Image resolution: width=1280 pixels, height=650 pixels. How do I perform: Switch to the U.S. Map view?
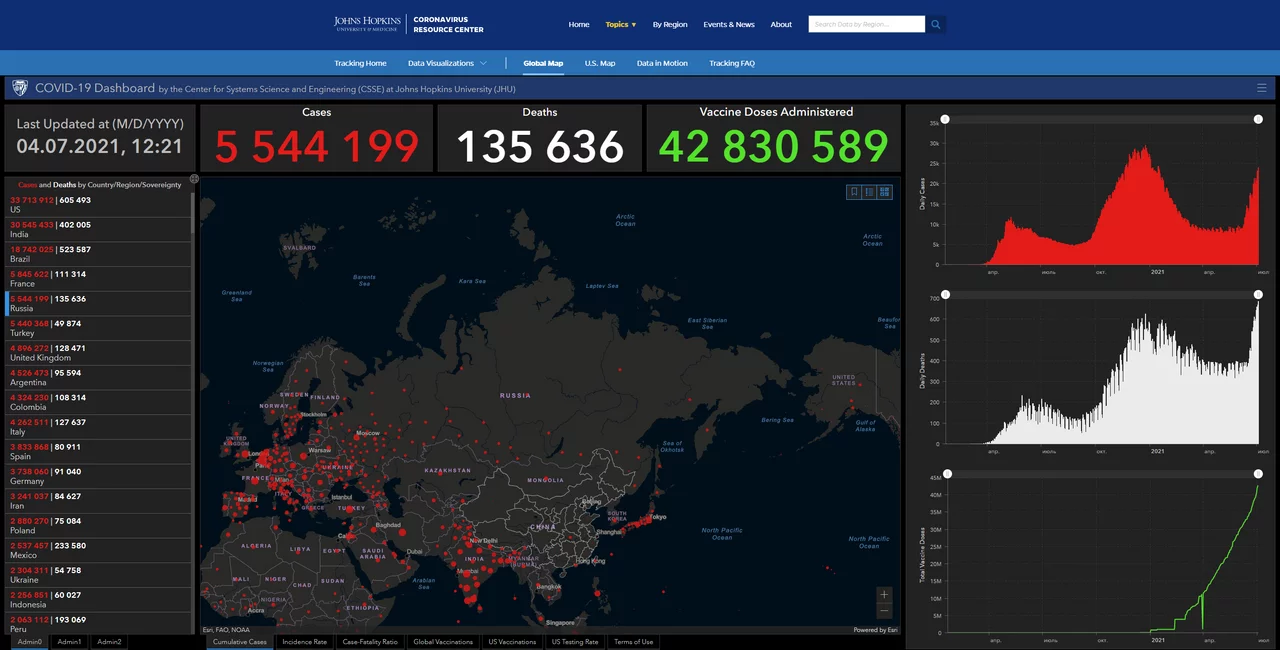[600, 63]
